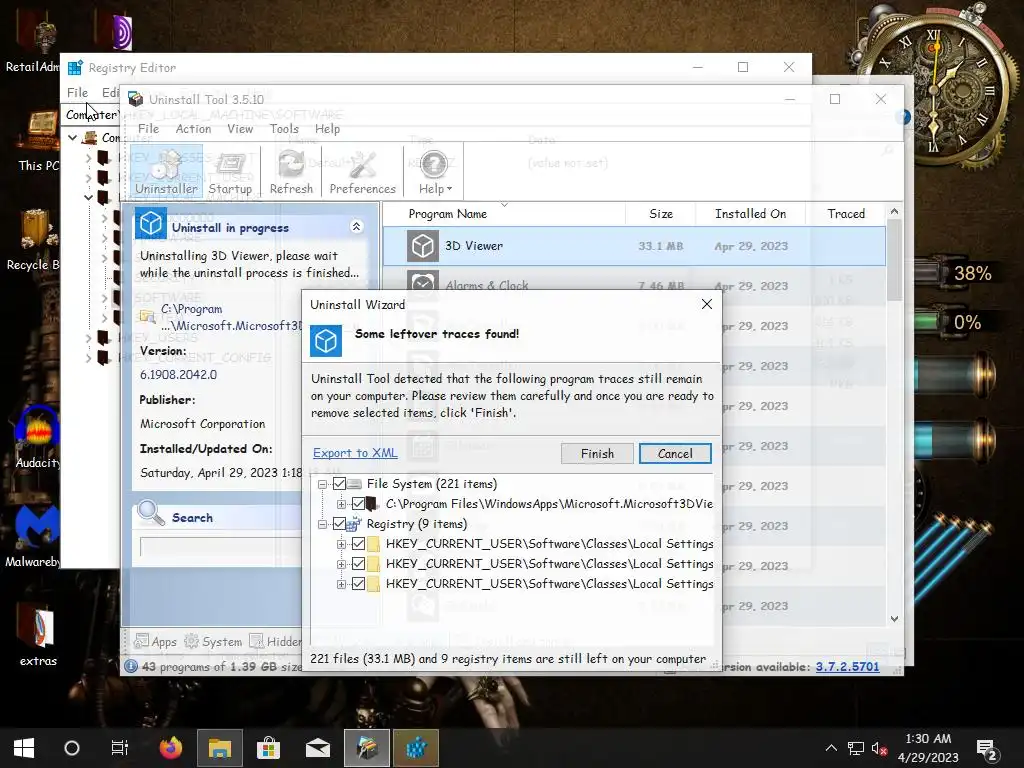Open Cortana search circle on taskbar
The width and height of the screenshot is (1024, 768).
[x=72, y=748]
